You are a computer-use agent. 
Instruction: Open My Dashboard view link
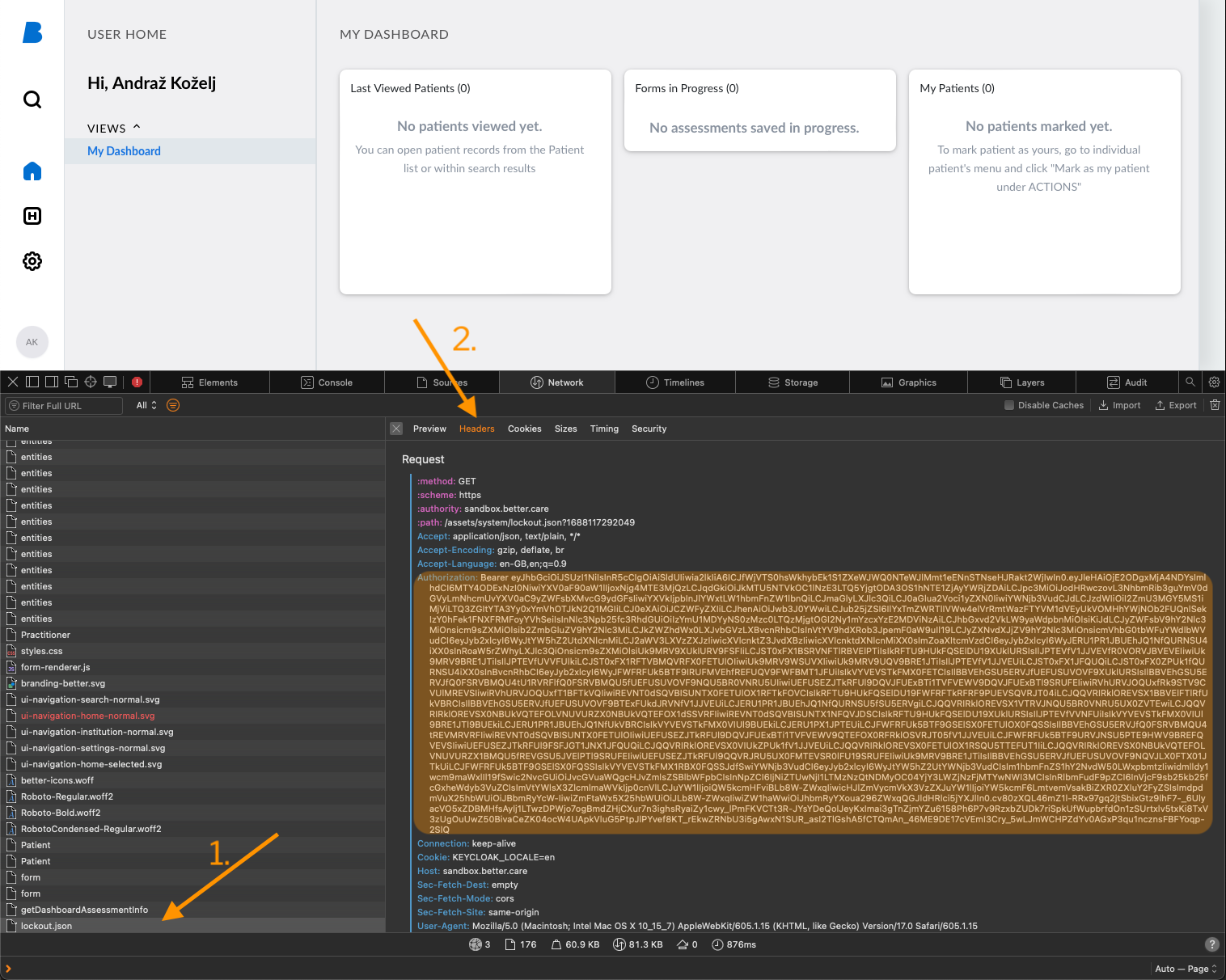tap(124, 151)
